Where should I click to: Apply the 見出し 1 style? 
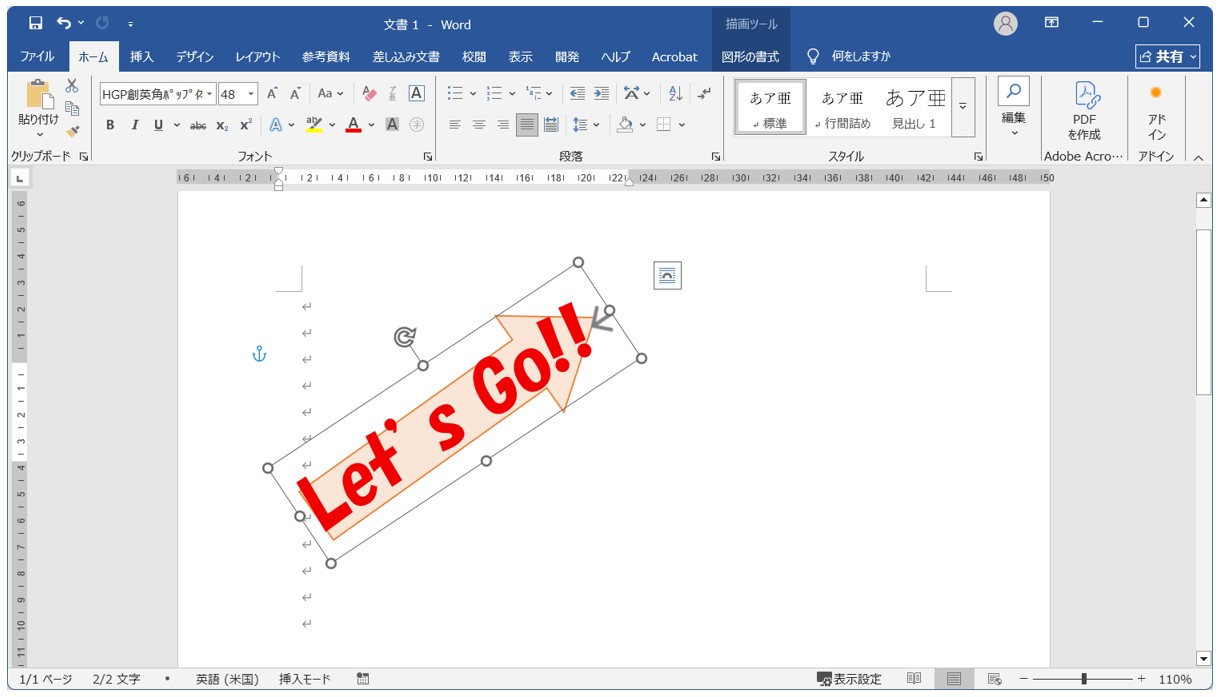(914, 108)
